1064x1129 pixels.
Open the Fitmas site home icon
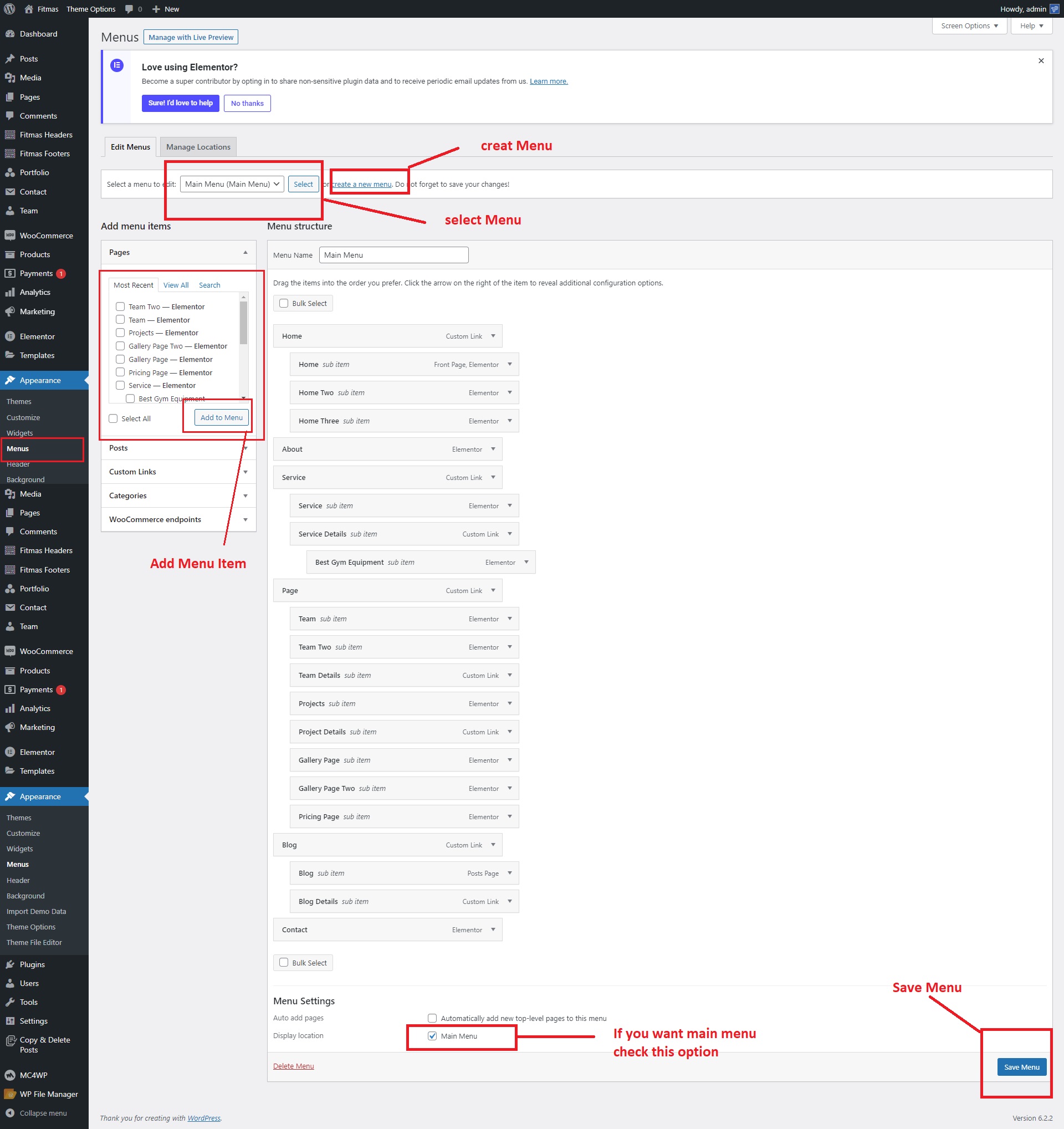click(28, 8)
